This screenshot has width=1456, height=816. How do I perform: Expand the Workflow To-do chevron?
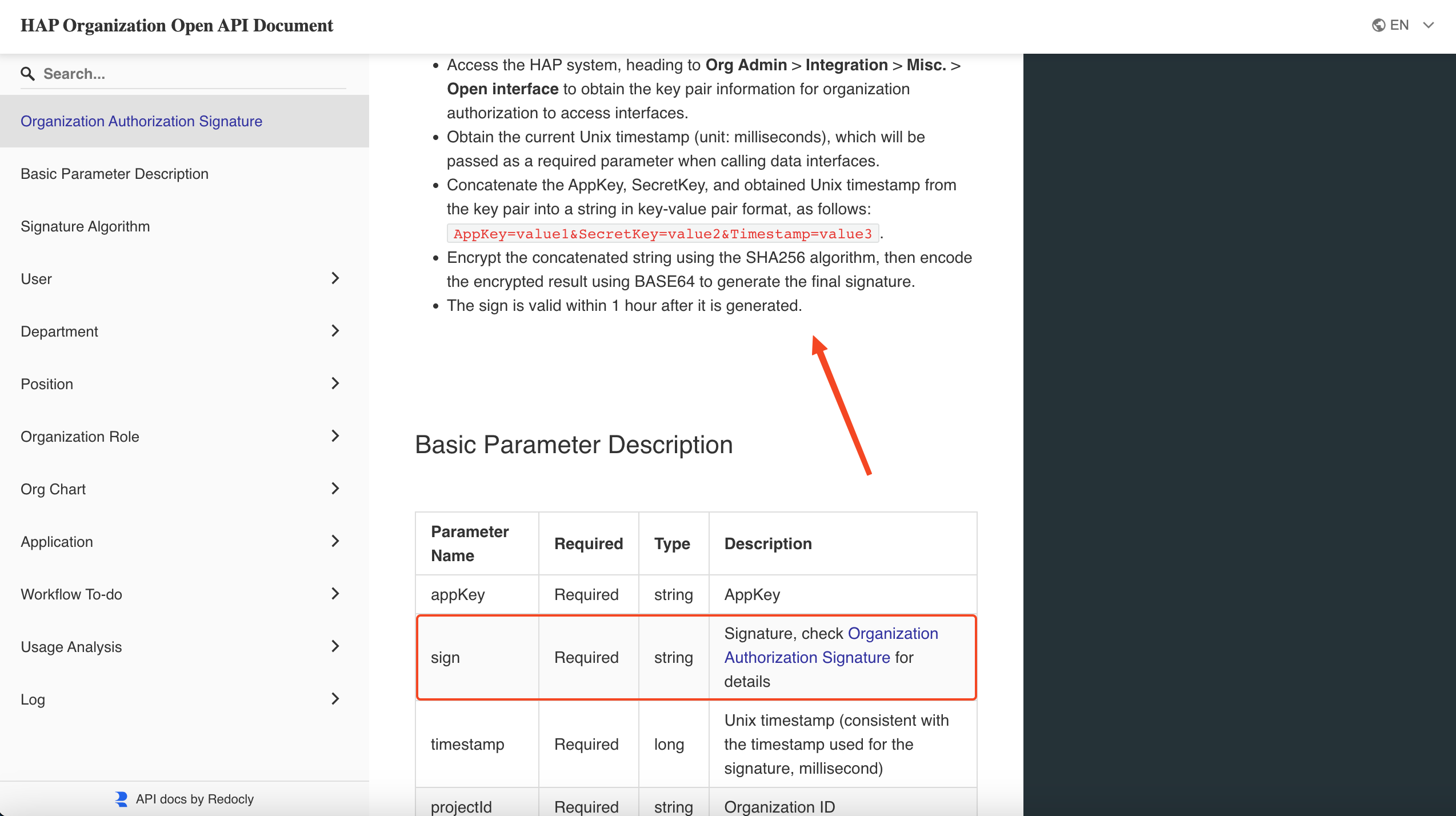pos(335,594)
